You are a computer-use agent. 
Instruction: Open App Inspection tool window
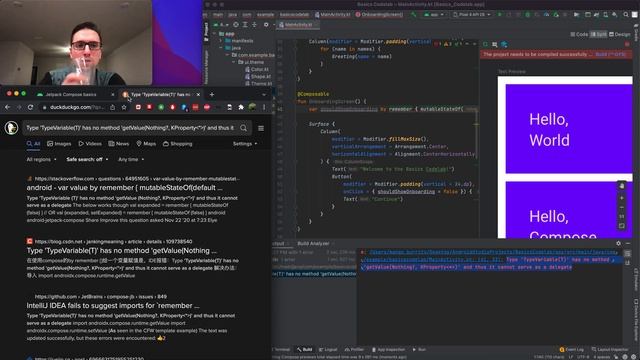388,350
